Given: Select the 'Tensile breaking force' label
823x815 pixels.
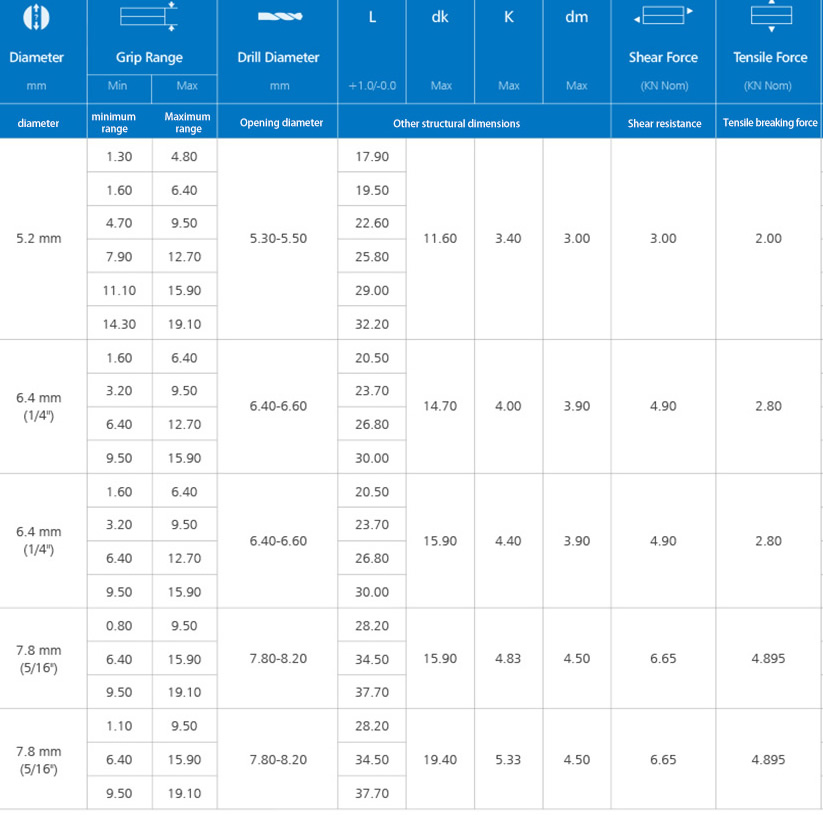Looking at the screenshot, I should click(x=770, y=123).
